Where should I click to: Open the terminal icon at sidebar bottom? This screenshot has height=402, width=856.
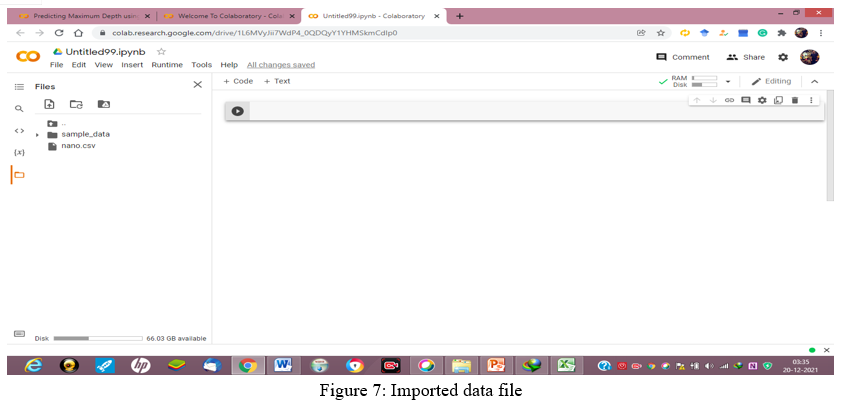pos(19,334)
